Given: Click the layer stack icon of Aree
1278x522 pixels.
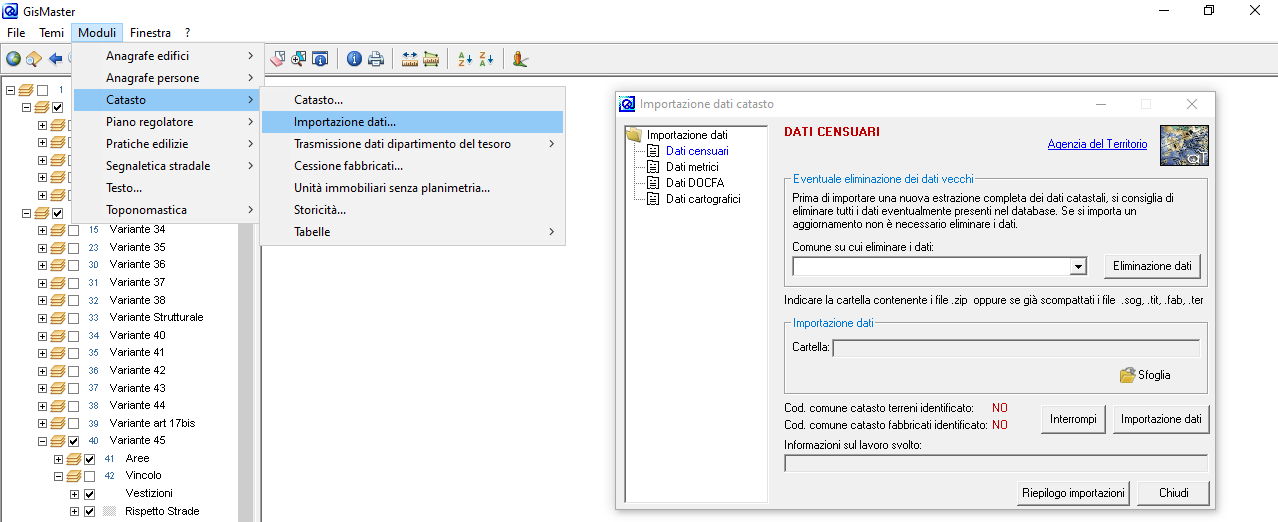Looking at the screenshot, I should [74, 459].
